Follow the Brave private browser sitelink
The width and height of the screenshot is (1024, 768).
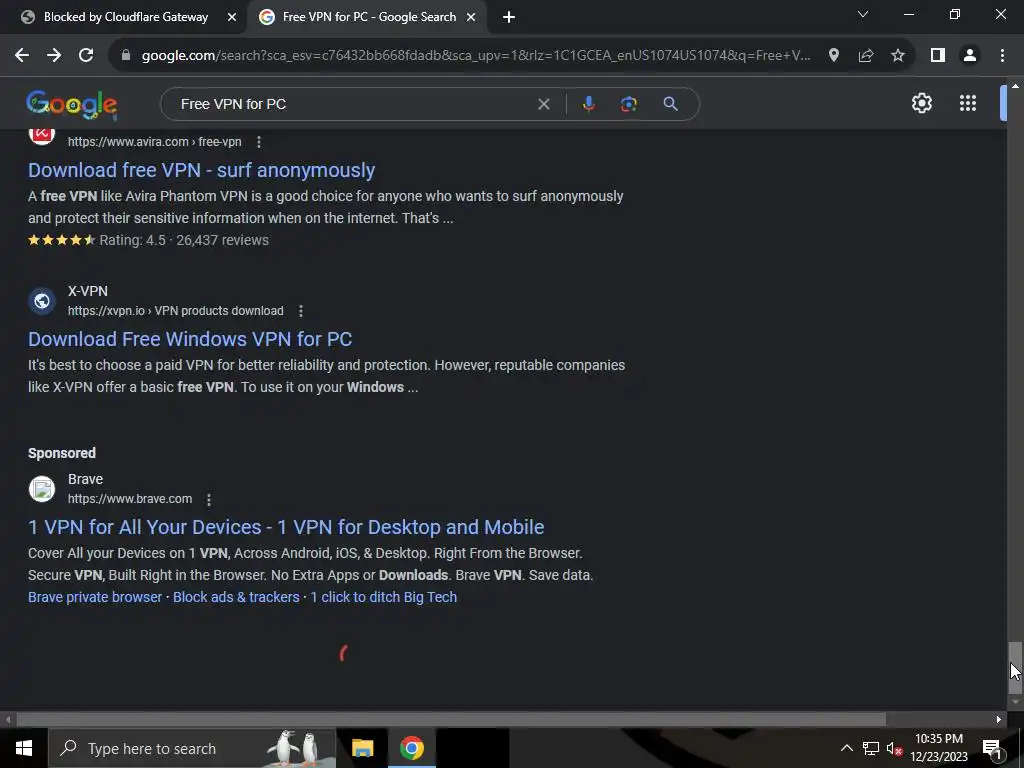(x=95, y=597)
